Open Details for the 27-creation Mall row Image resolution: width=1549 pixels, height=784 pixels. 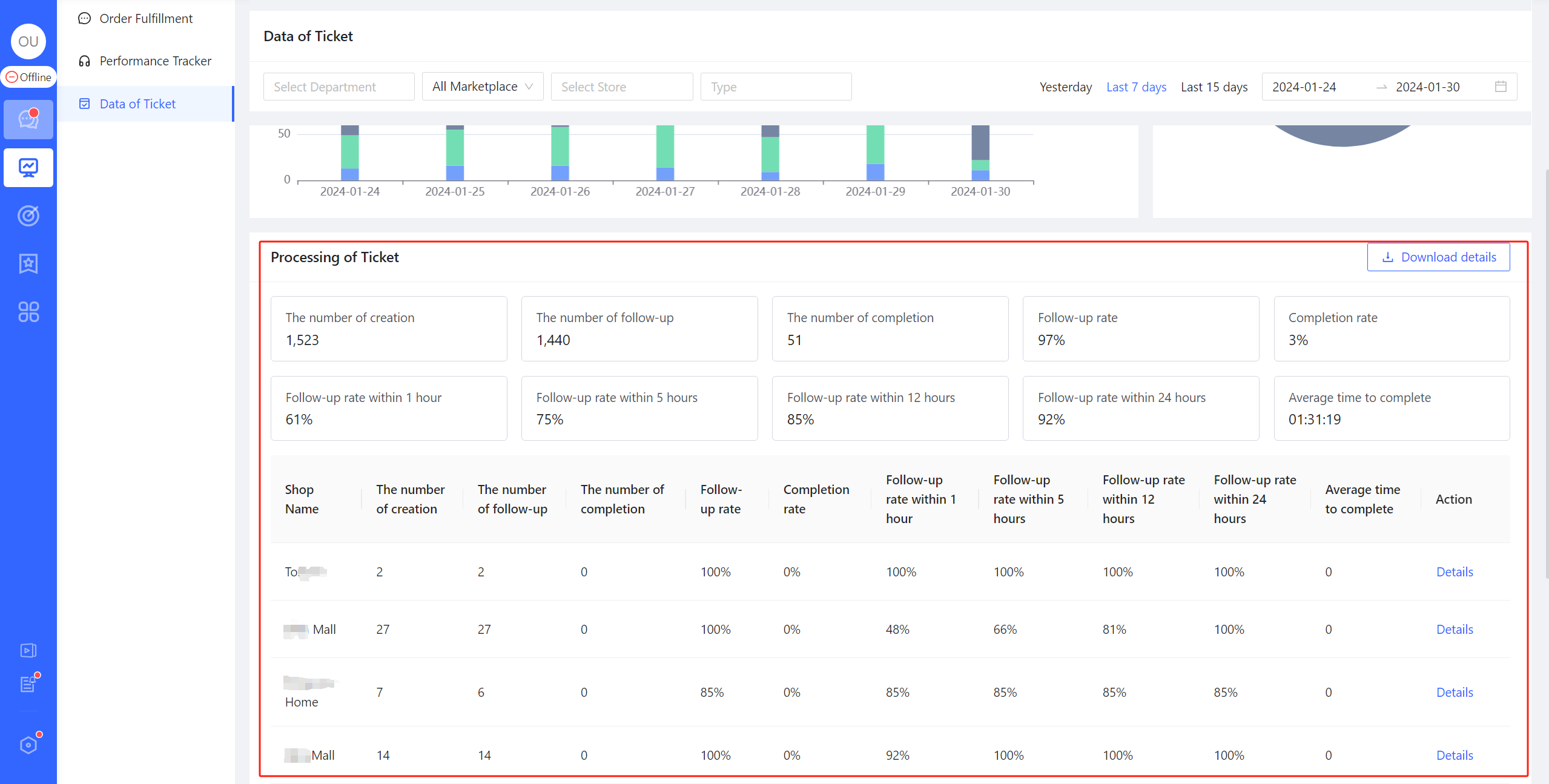coord(1455,630)
